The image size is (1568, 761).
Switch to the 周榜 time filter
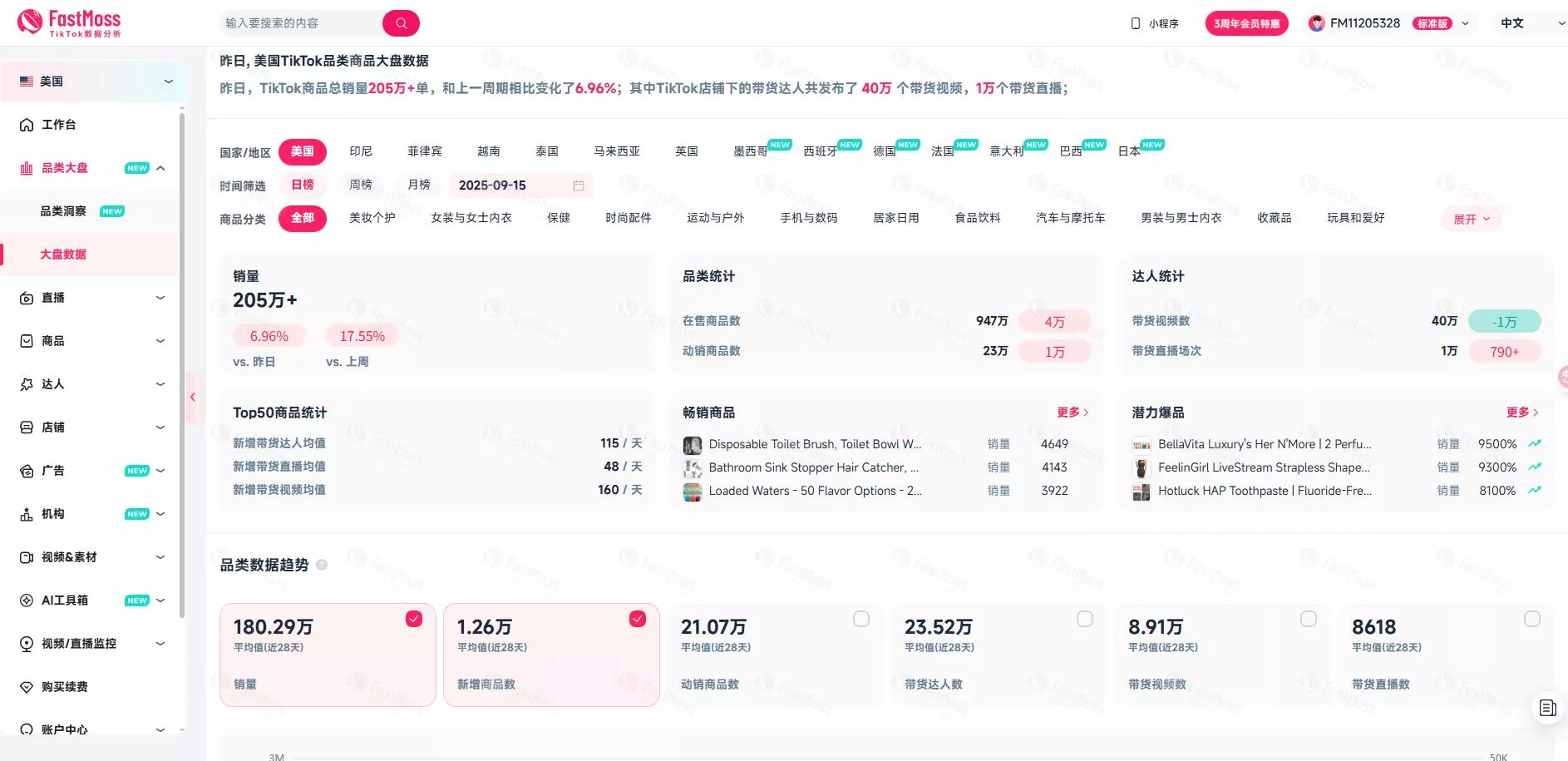pyautogui.click(x=361, y=185)
